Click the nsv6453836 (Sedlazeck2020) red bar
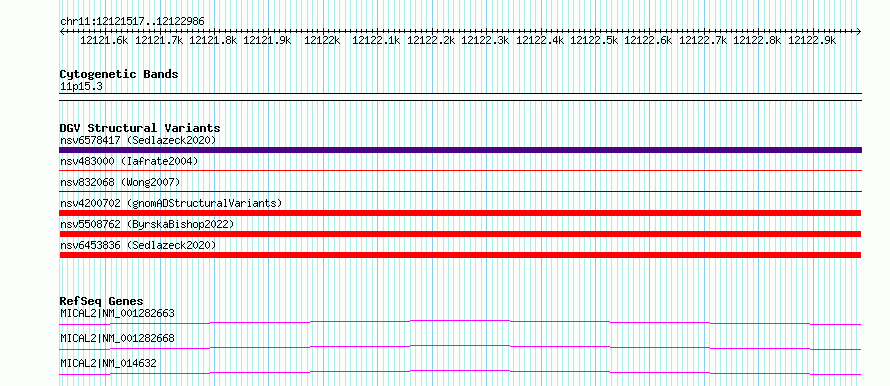Viewport: 890px width, 386px height. pos(460,255)
